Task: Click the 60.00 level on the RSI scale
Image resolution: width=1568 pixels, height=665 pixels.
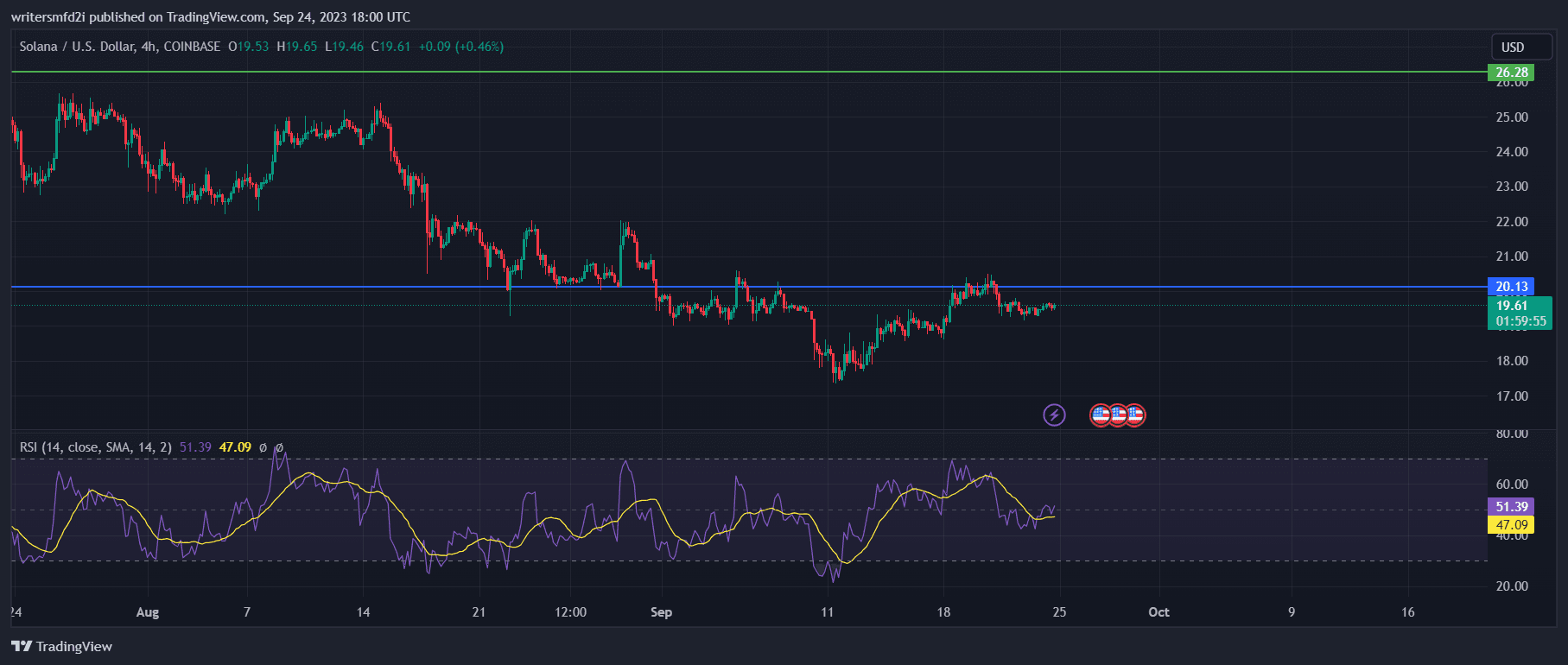Action: coord(1512,484)
